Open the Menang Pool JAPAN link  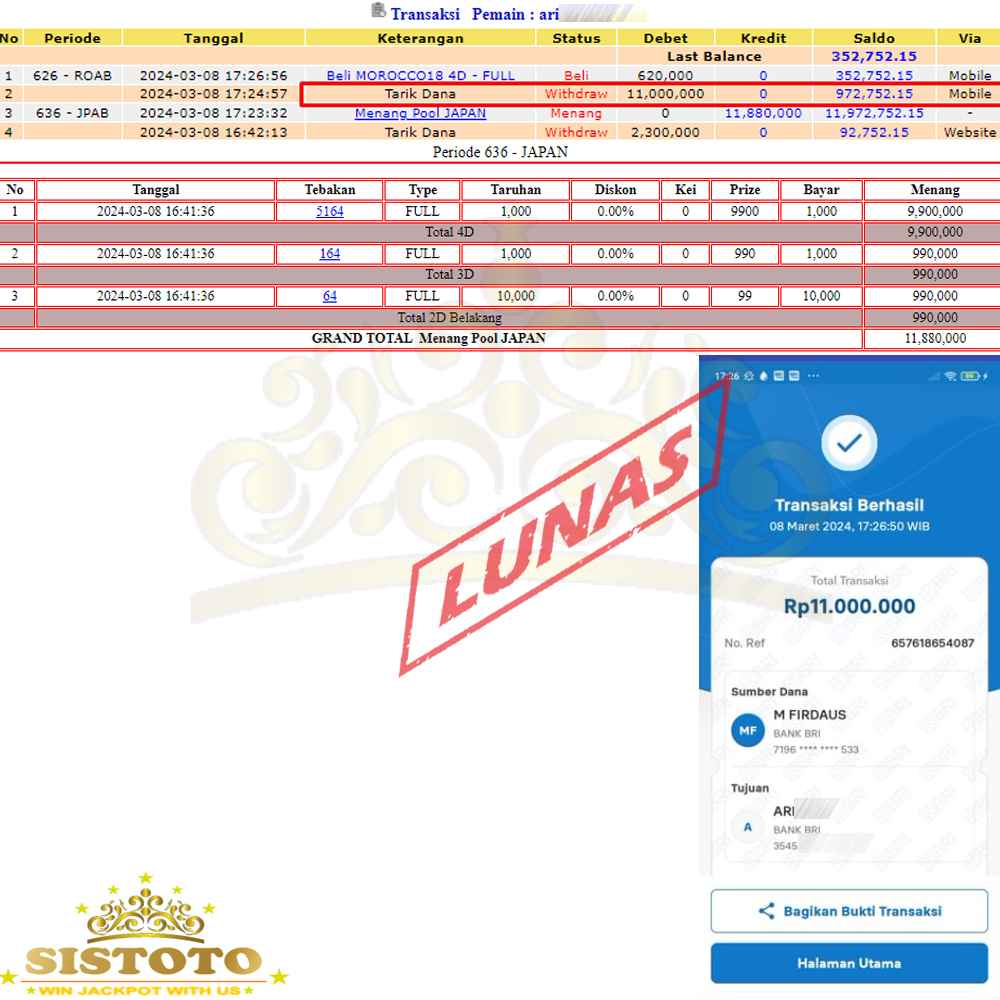[x=421, y=113]
